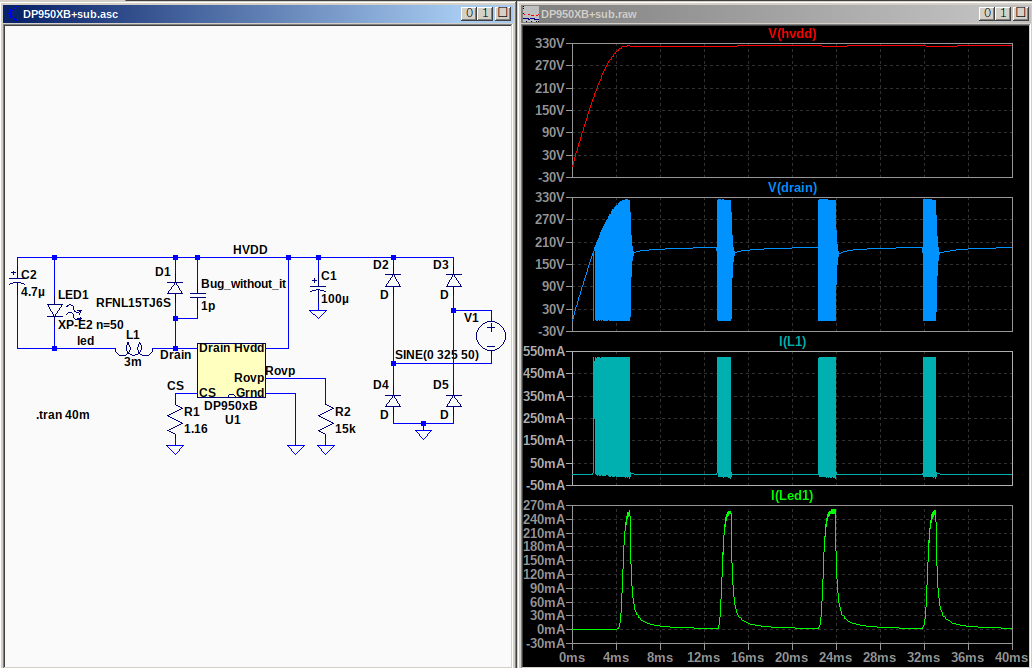Click the L1 inductor symbol

coord(132,349)
